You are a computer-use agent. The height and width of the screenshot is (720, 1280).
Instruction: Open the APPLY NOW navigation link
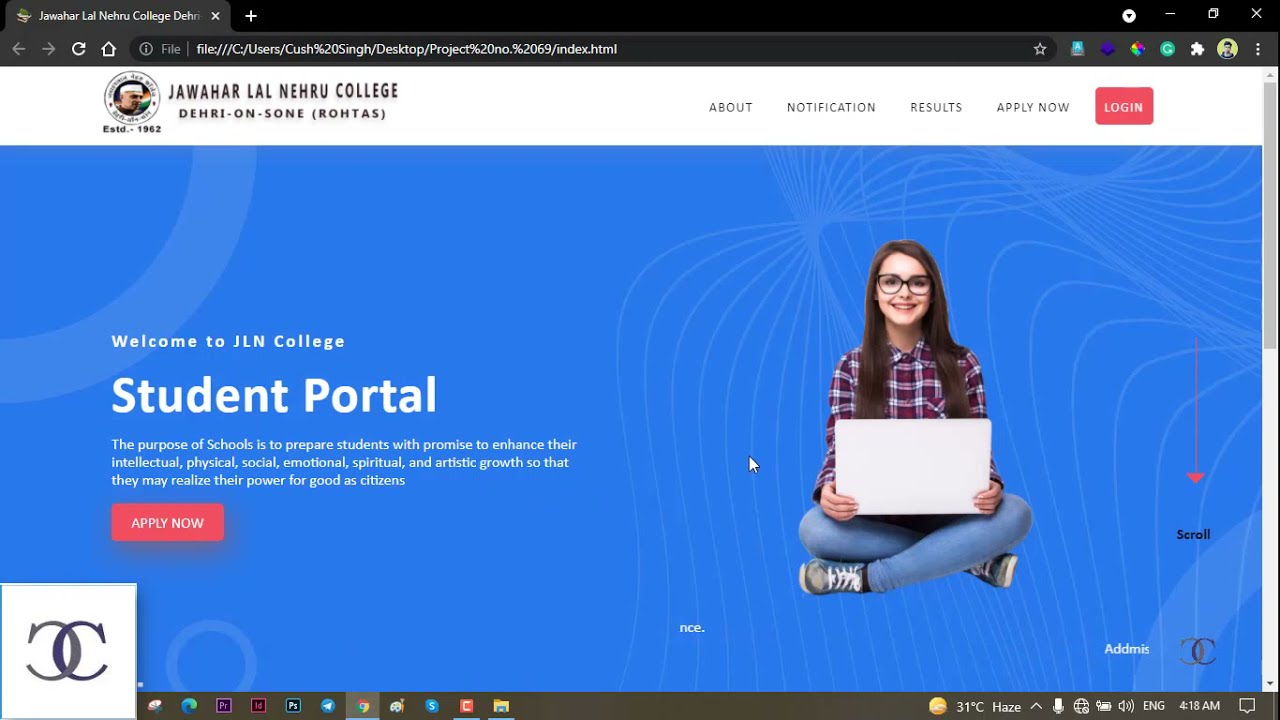(x=1033, y=107)
